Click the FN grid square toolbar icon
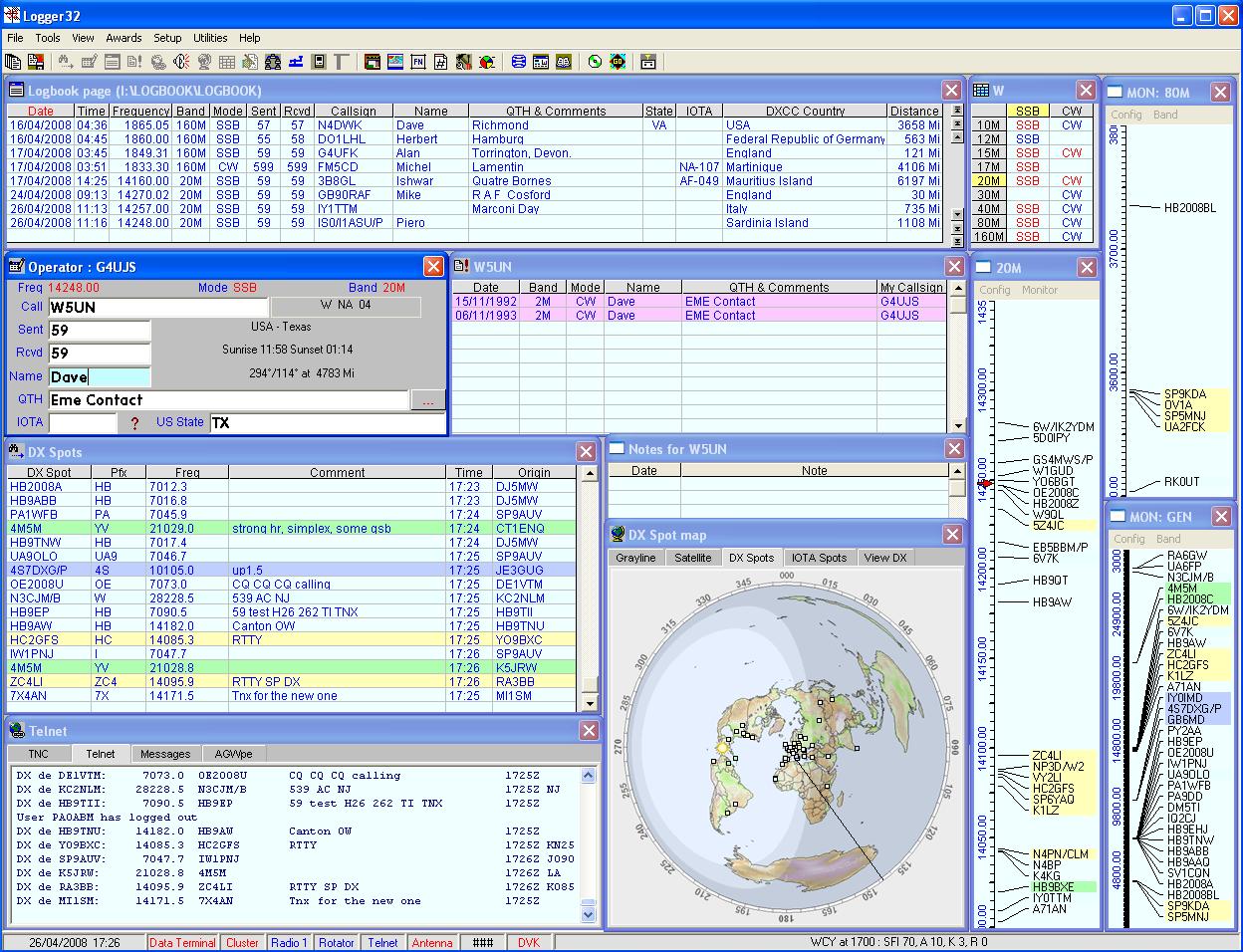 (x=417, y=62)
